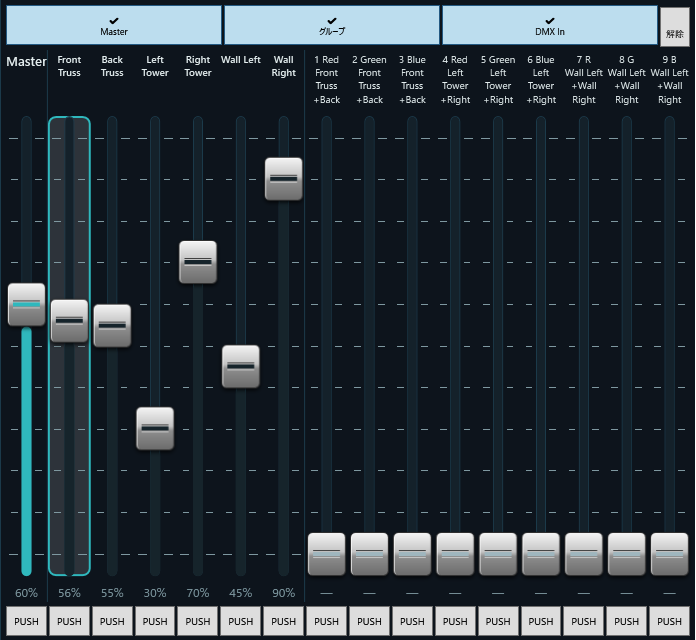Click PUSH button under Master fader
696x640 pixels.
(x=27, y=621)
